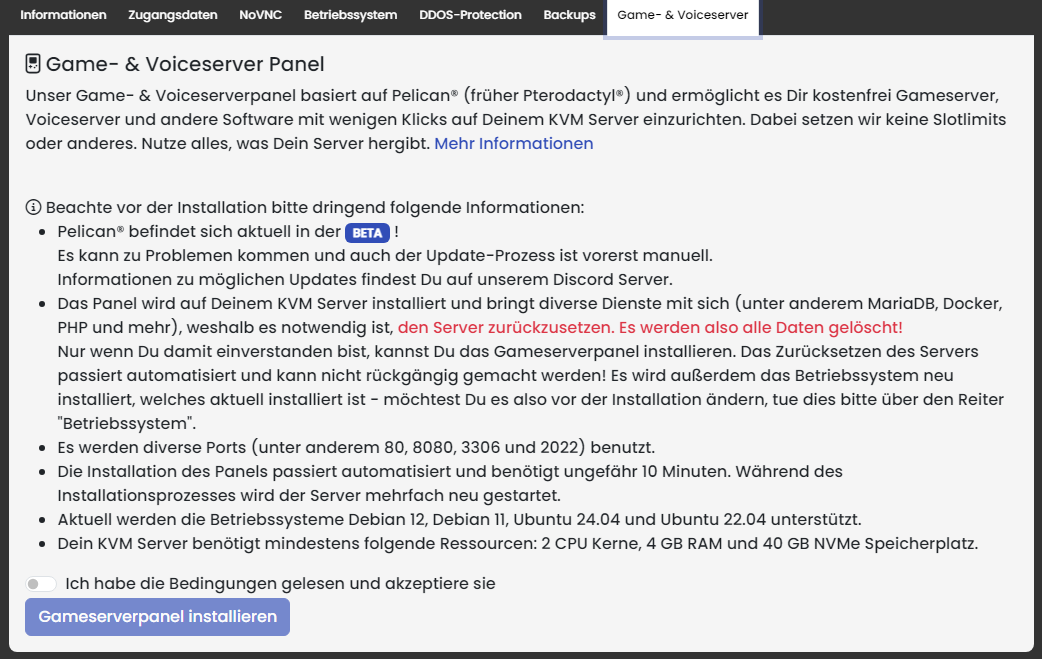Click the game controller icon beside the heading
The height and width of the screenshot is (659, 1042).
(33, 62)
